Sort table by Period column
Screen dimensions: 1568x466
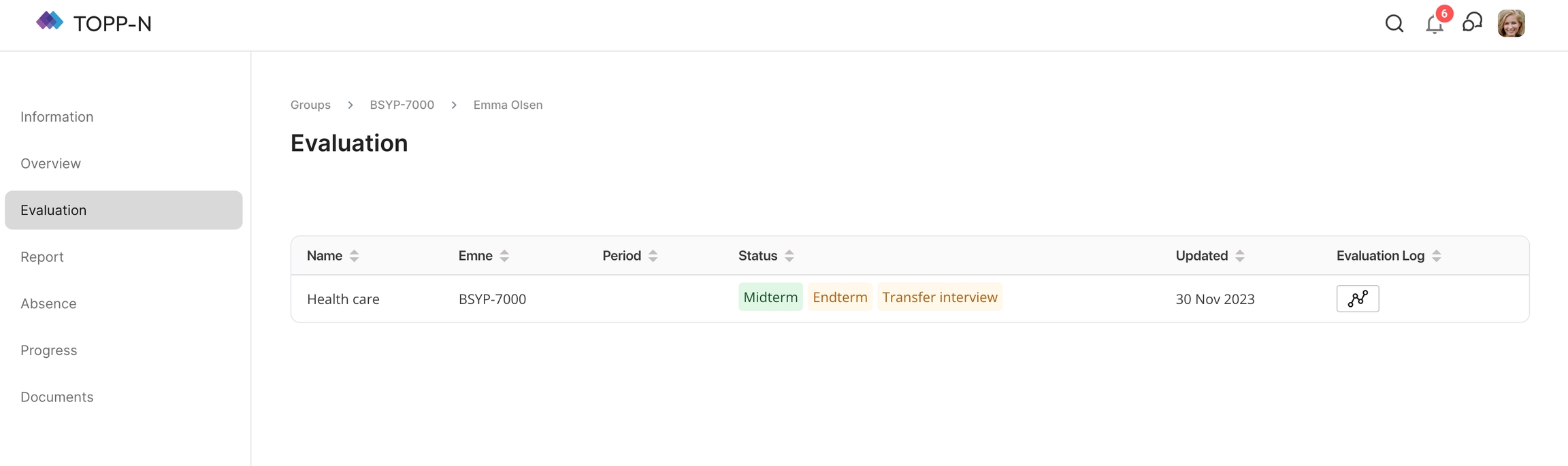point(653,256)
